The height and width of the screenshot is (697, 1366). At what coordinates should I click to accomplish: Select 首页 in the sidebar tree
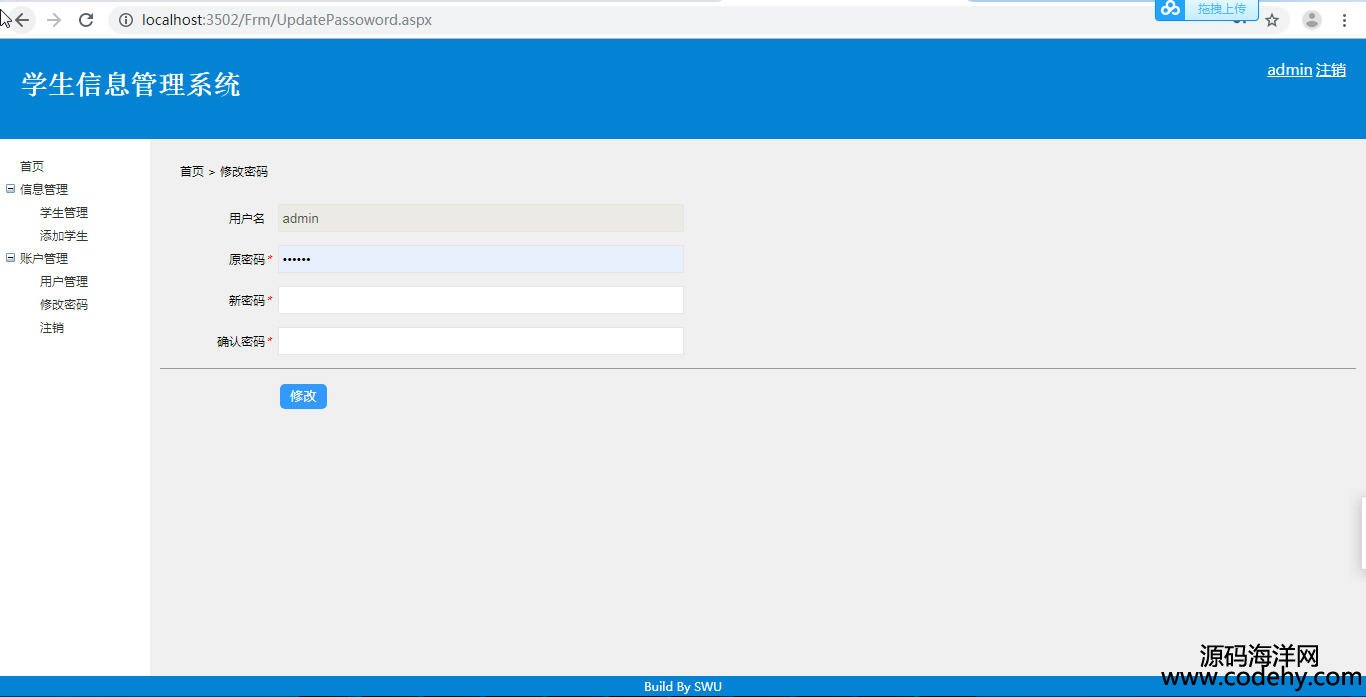(32, 167)
